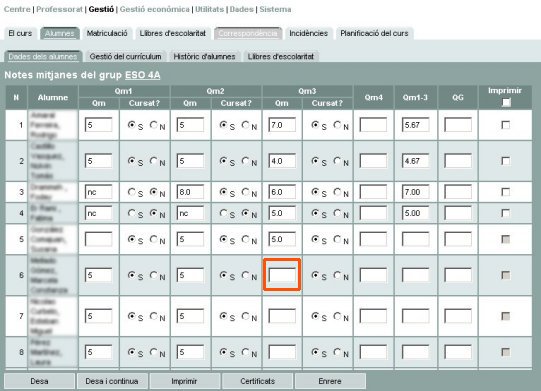The height and width of the screenshot is (391, 541).
Task: Click the Qm2 field with nc for student 4
Action: tap(190, 213)
